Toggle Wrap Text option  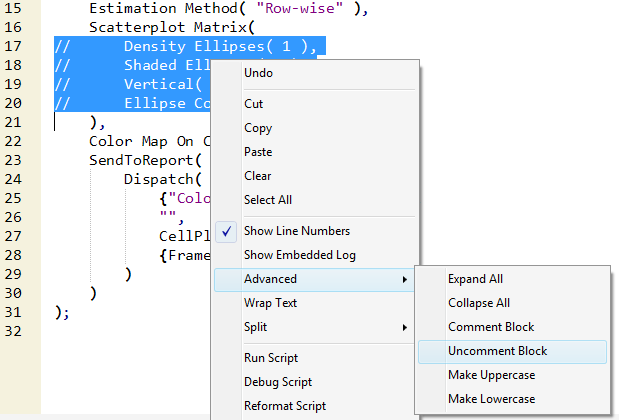(x=270, y=303)
